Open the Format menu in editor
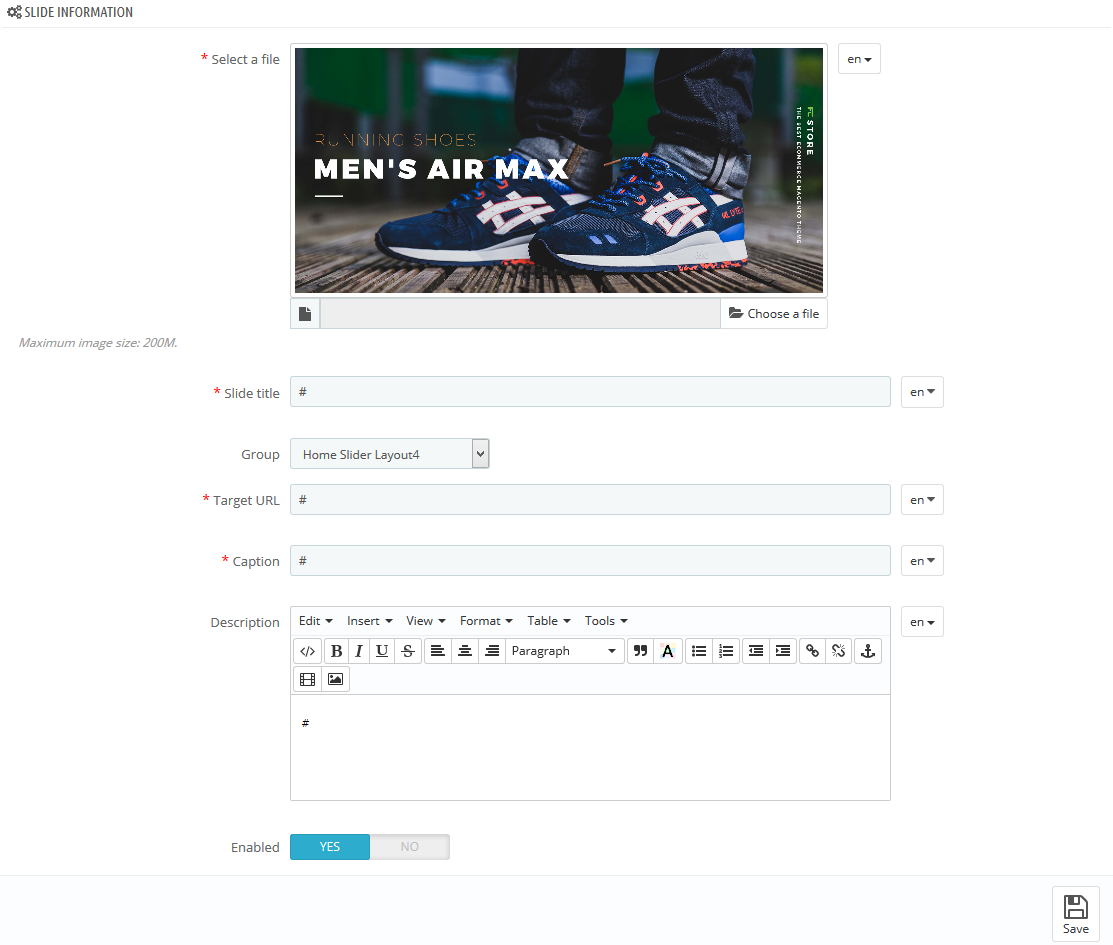Viewport: 1113px width, 945px height. [486, 621]
